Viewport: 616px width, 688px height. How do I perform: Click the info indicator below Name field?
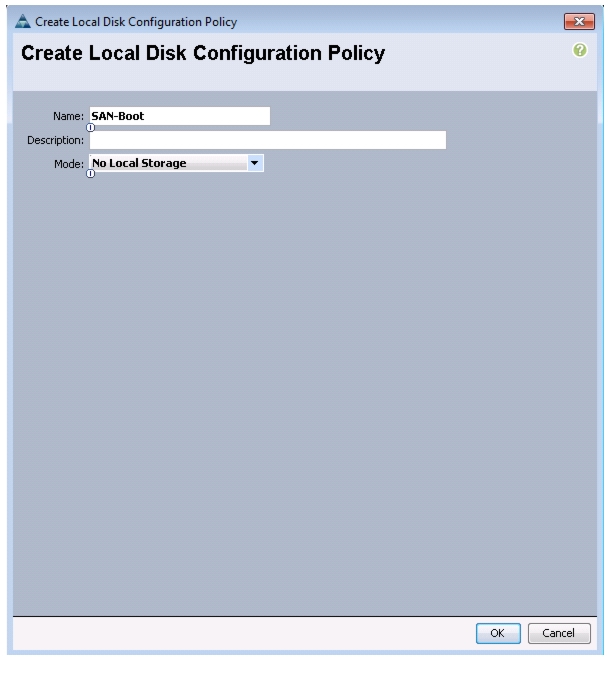(x=90, y=128)
